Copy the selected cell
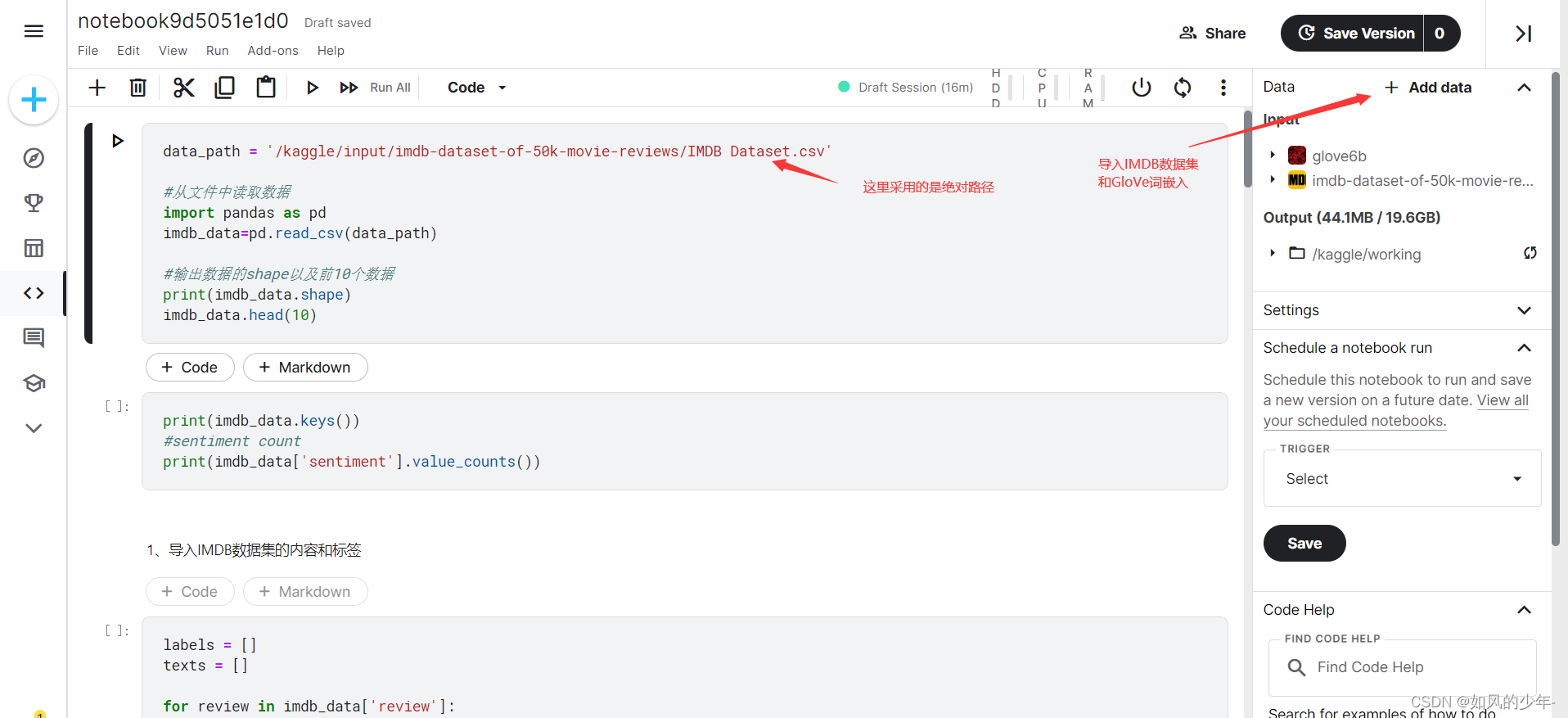Image resolution: width=1568 pixels, height=718 pixels. (224, 88)
